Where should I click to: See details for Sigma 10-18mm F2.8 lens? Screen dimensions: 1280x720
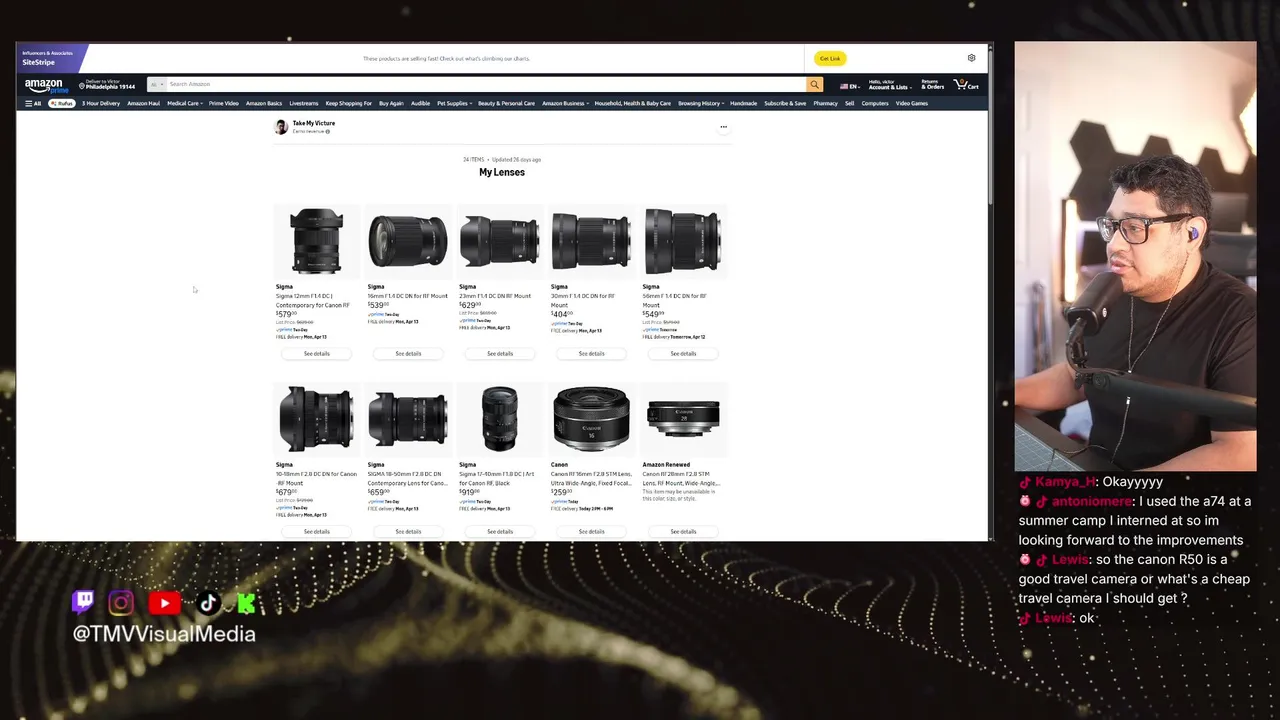tap(316, 531)
